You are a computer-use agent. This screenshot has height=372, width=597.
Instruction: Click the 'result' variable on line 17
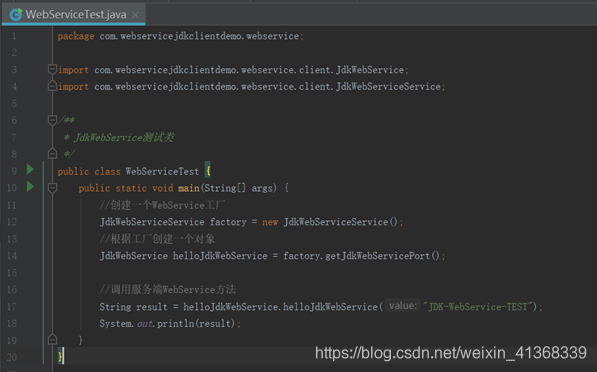(x=152, y=307)
